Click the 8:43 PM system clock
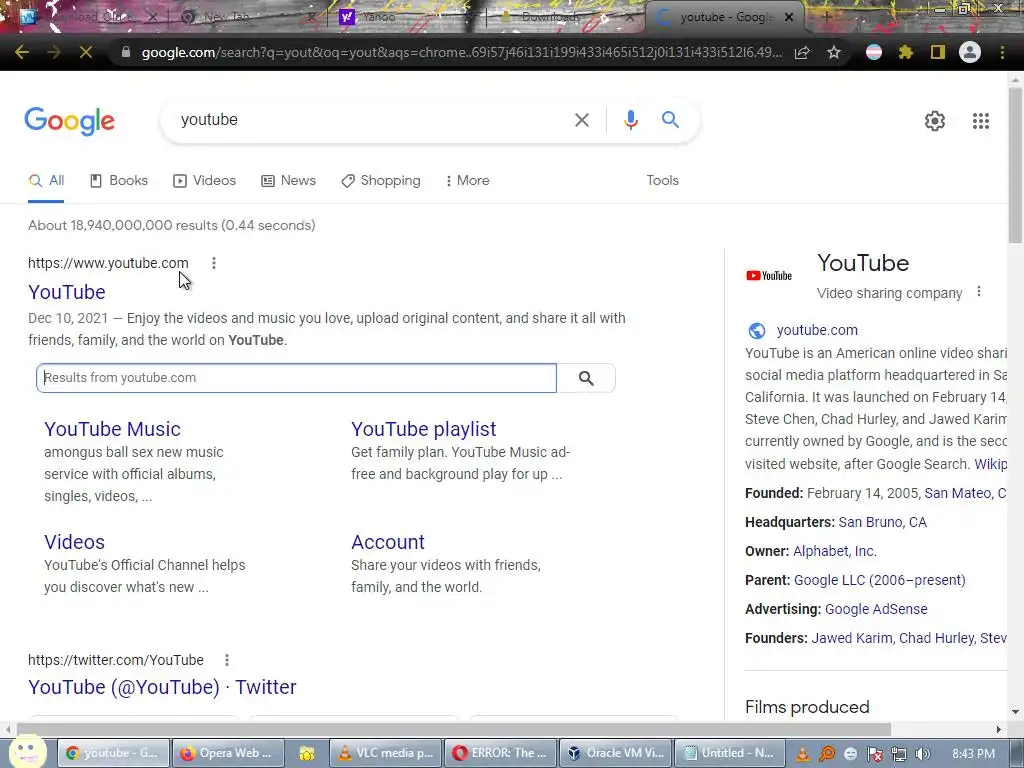1024x768 pixels. pos(973,754)
